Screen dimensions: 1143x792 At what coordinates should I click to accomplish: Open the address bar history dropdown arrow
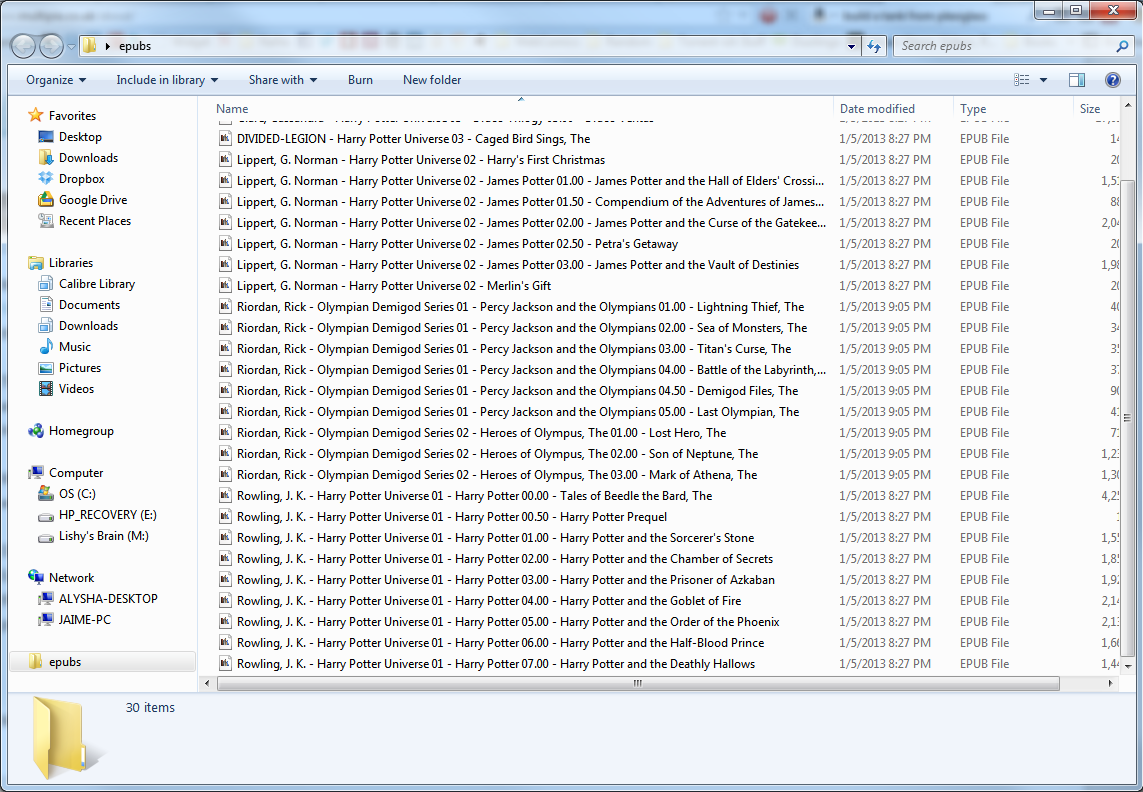tap(851, 46)
